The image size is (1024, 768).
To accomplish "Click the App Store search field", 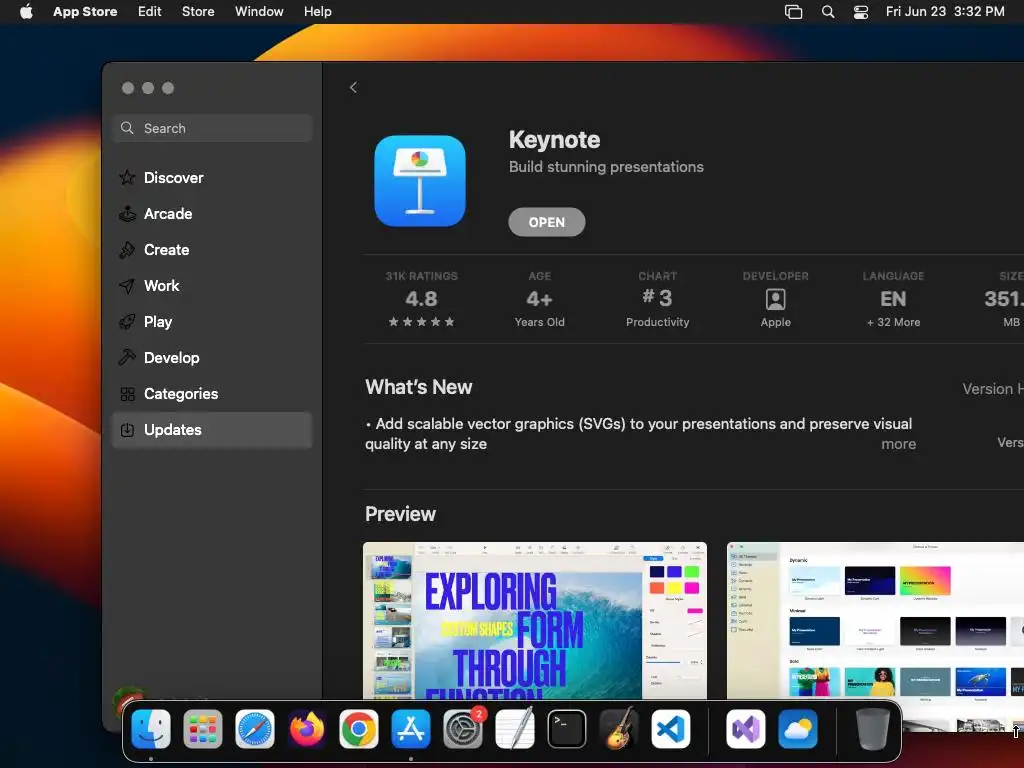I will pos(212,128).
